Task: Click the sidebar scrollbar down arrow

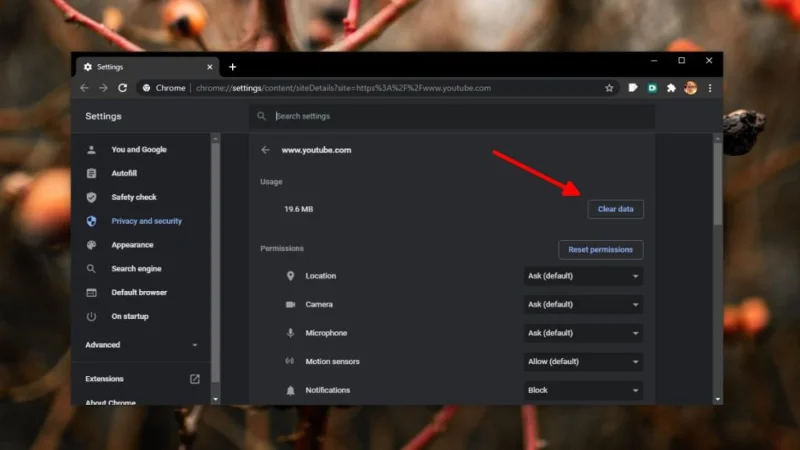Action: pyautogui.click(x=215, y=399)
